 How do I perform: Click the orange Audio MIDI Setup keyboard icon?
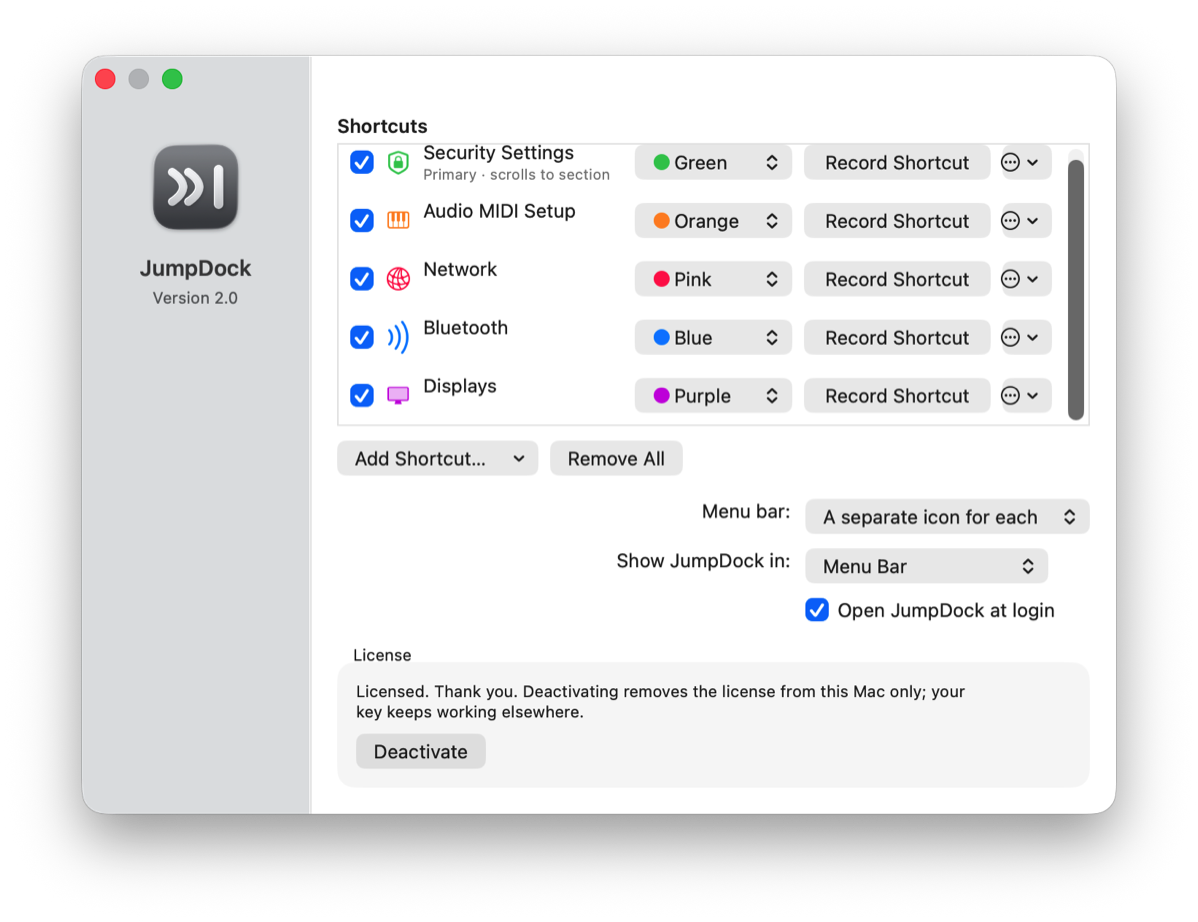(x=398, y=221)
